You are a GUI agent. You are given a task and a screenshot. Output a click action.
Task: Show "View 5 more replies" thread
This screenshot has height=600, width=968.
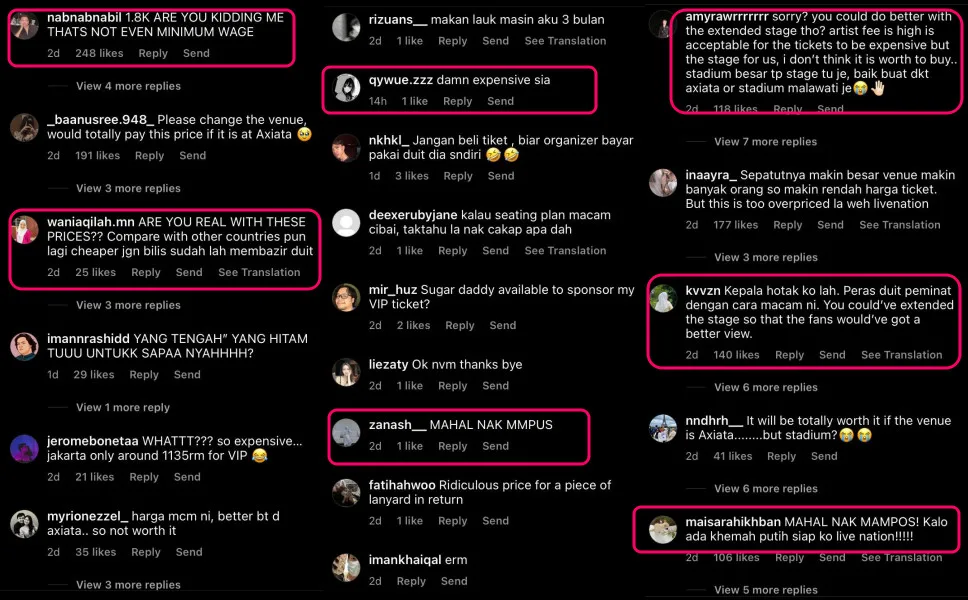(765, 590)
